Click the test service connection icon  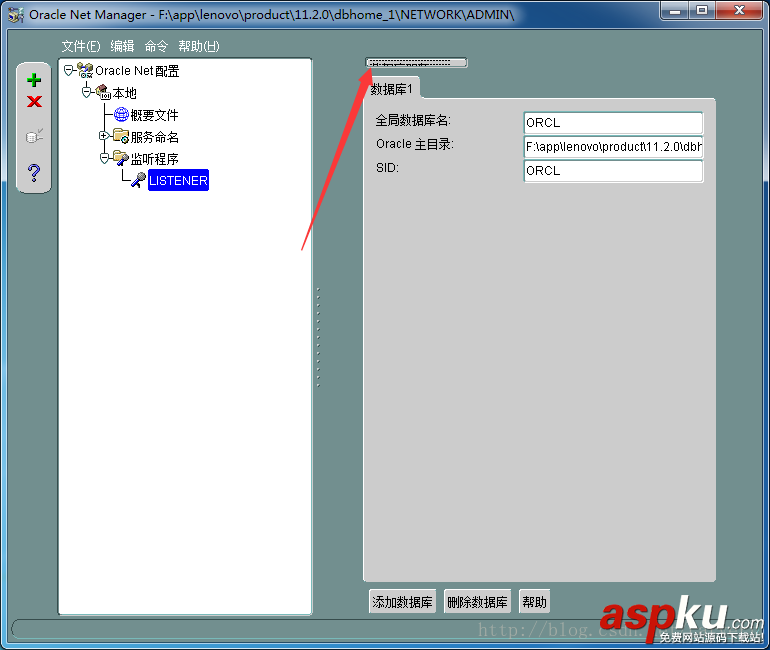(x=34, y=136)
